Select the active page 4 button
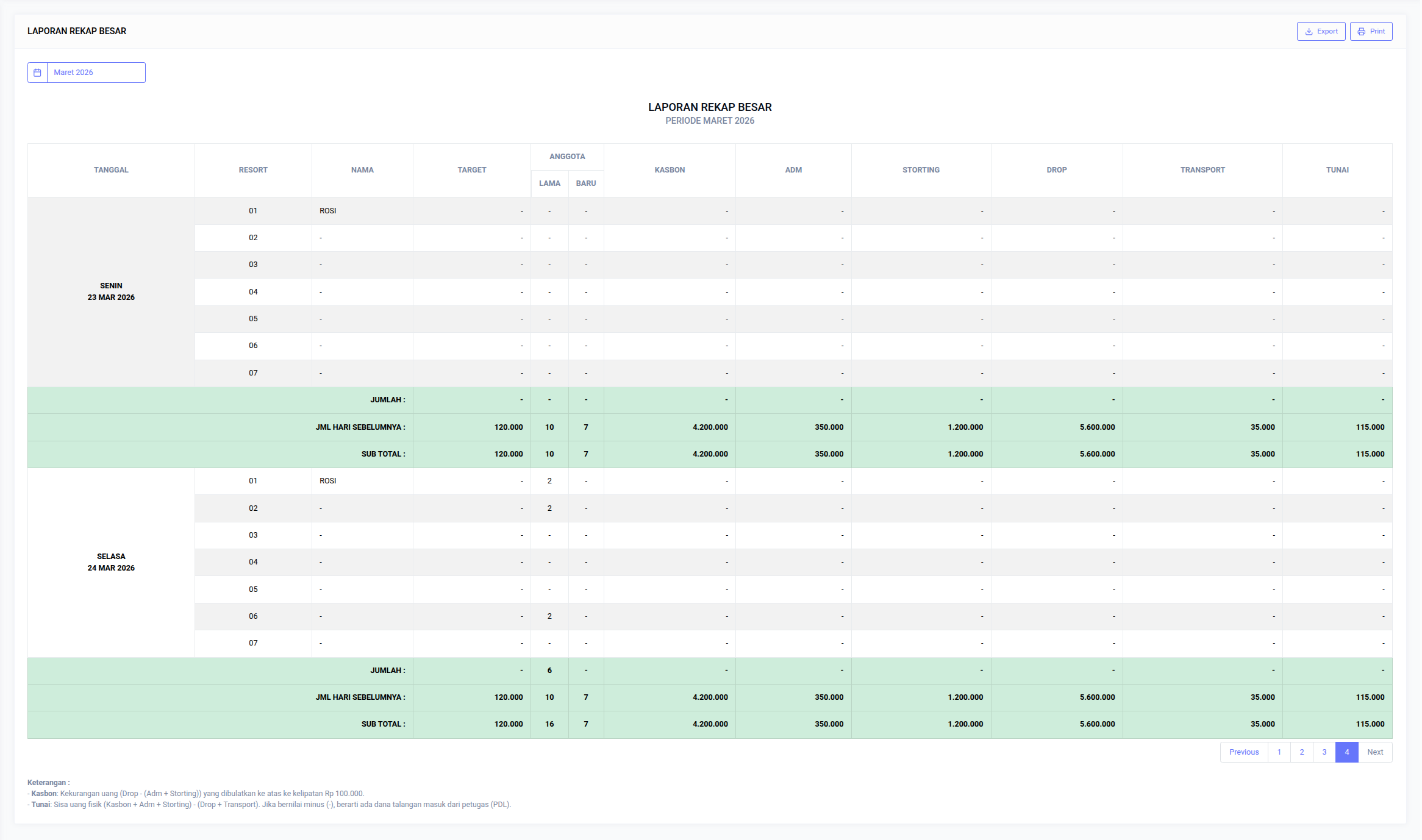Screen dimensions: 1422x840 [1346, 752]
